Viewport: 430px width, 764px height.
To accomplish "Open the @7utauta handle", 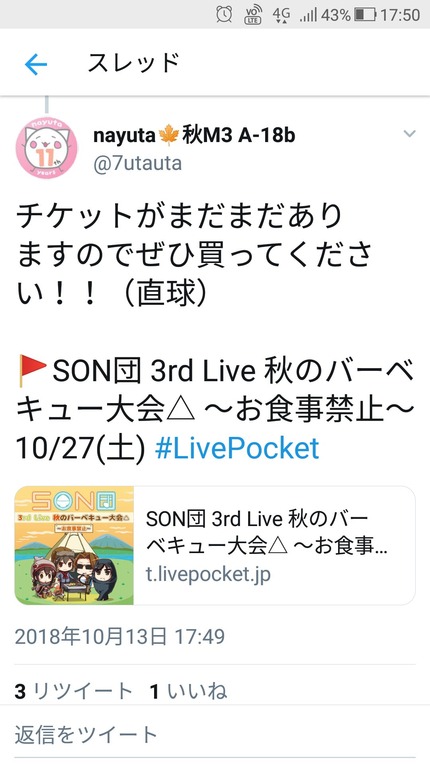I will [x=137, y=163].
